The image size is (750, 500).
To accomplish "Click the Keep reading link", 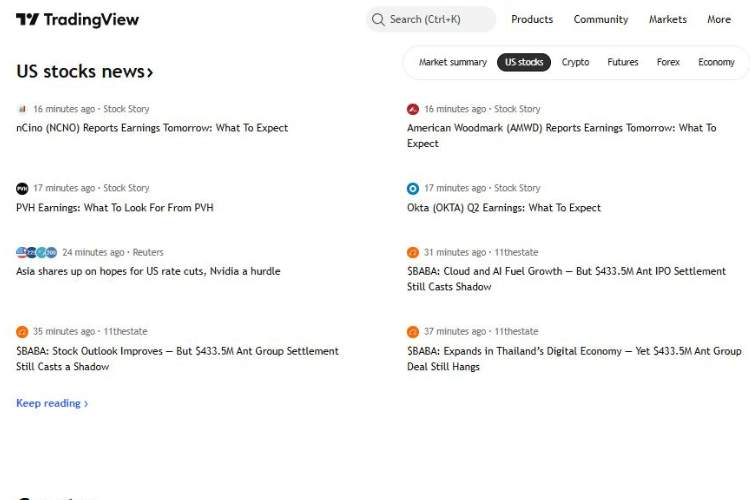I will 52,403.
